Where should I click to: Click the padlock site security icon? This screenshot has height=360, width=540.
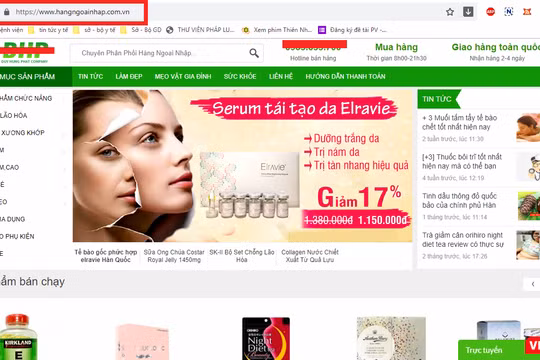click(7, 12)
